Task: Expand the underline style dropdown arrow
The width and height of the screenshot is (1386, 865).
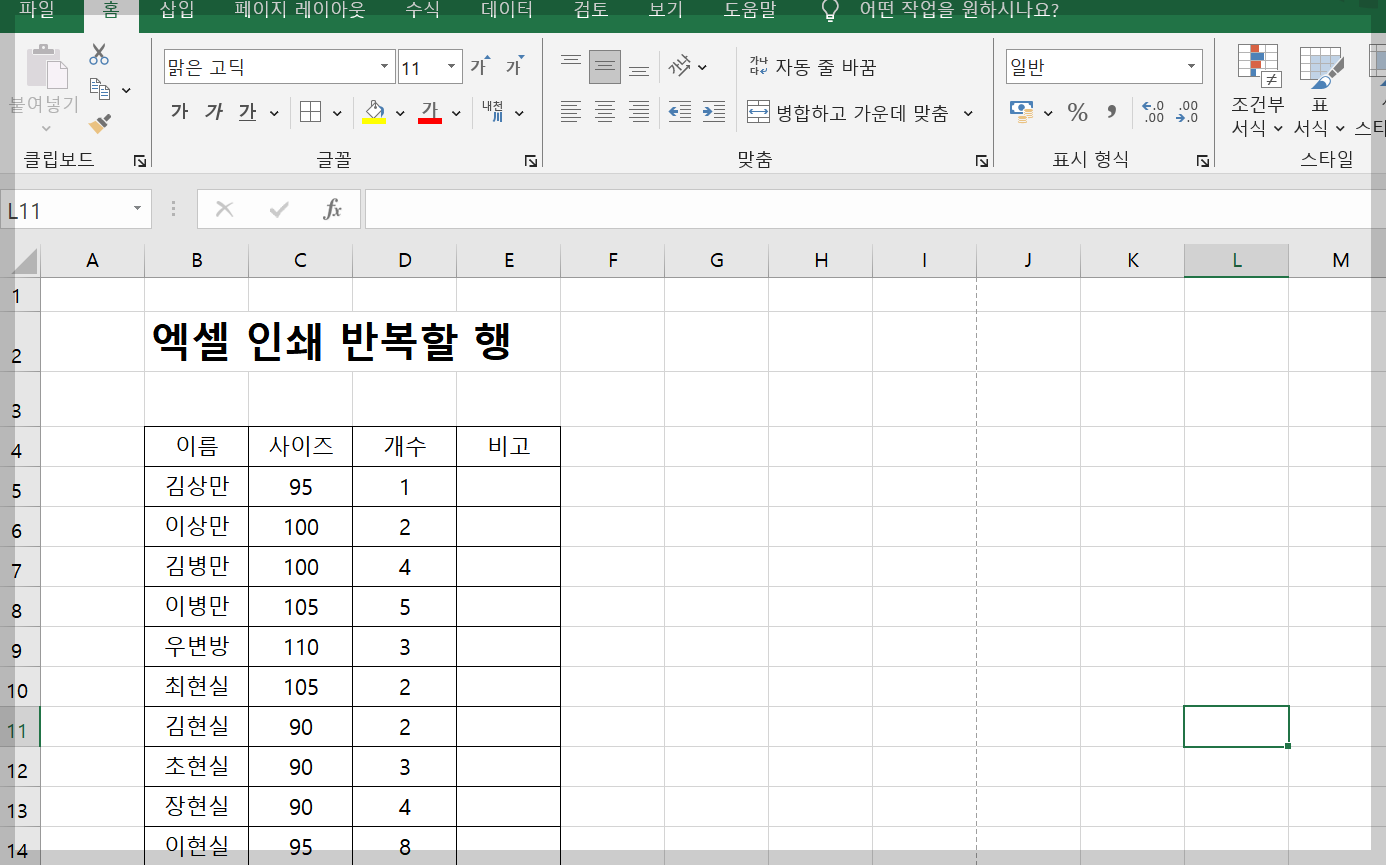Action: pyautogui.click(x=274, y=113)
